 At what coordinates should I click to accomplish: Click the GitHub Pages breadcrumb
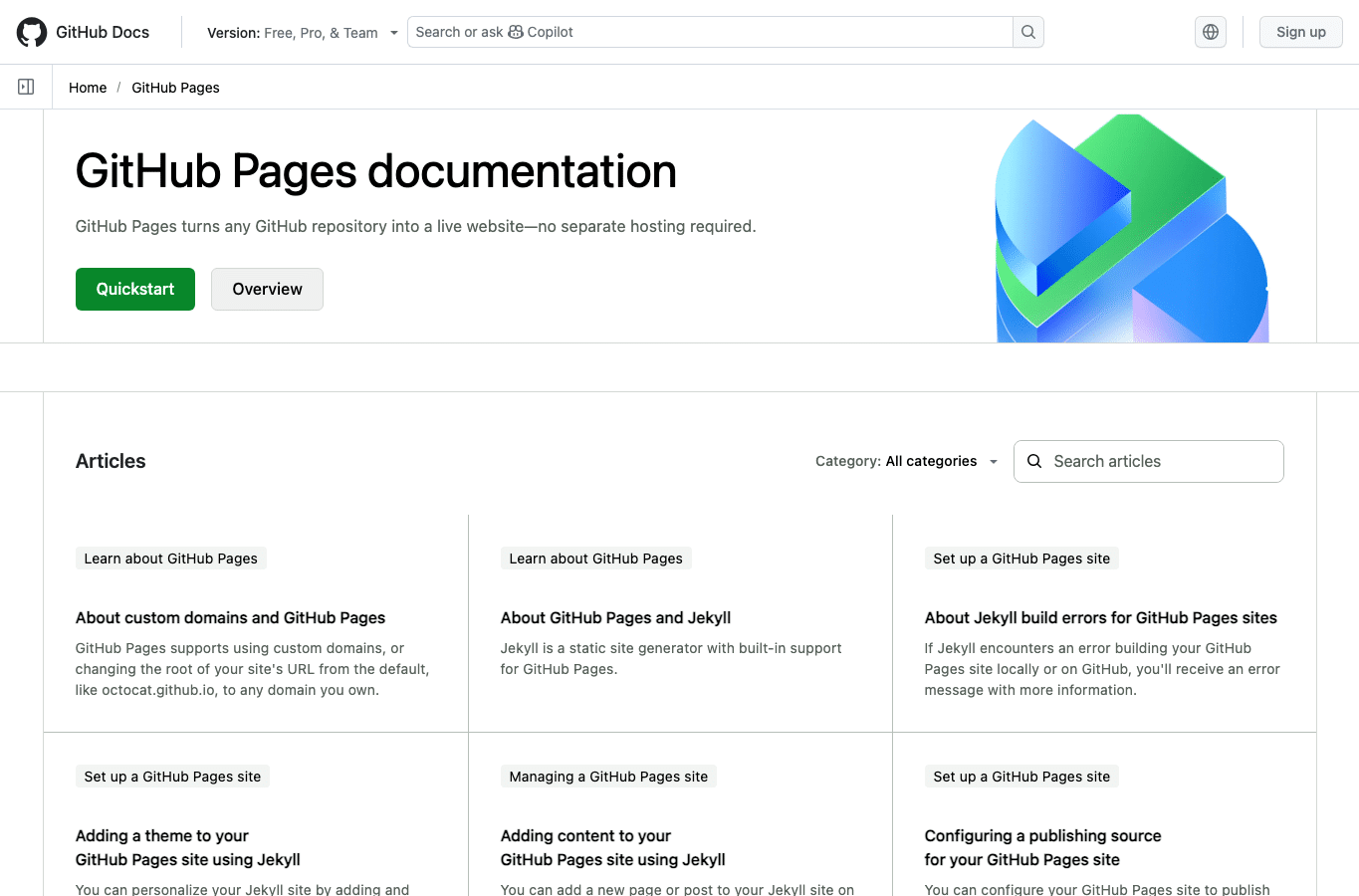click(175, 88)
